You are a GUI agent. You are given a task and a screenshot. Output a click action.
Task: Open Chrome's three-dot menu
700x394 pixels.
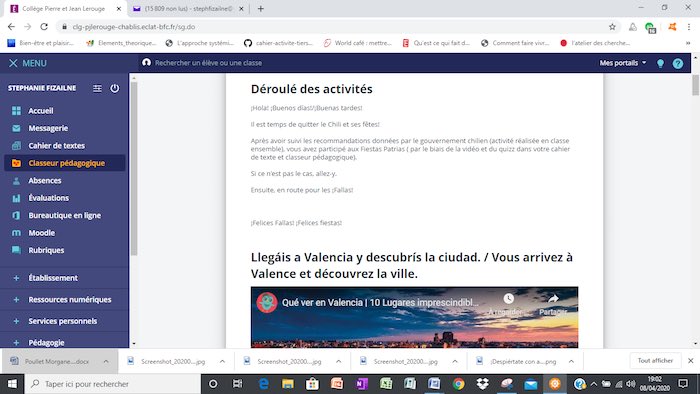point(689,27)
